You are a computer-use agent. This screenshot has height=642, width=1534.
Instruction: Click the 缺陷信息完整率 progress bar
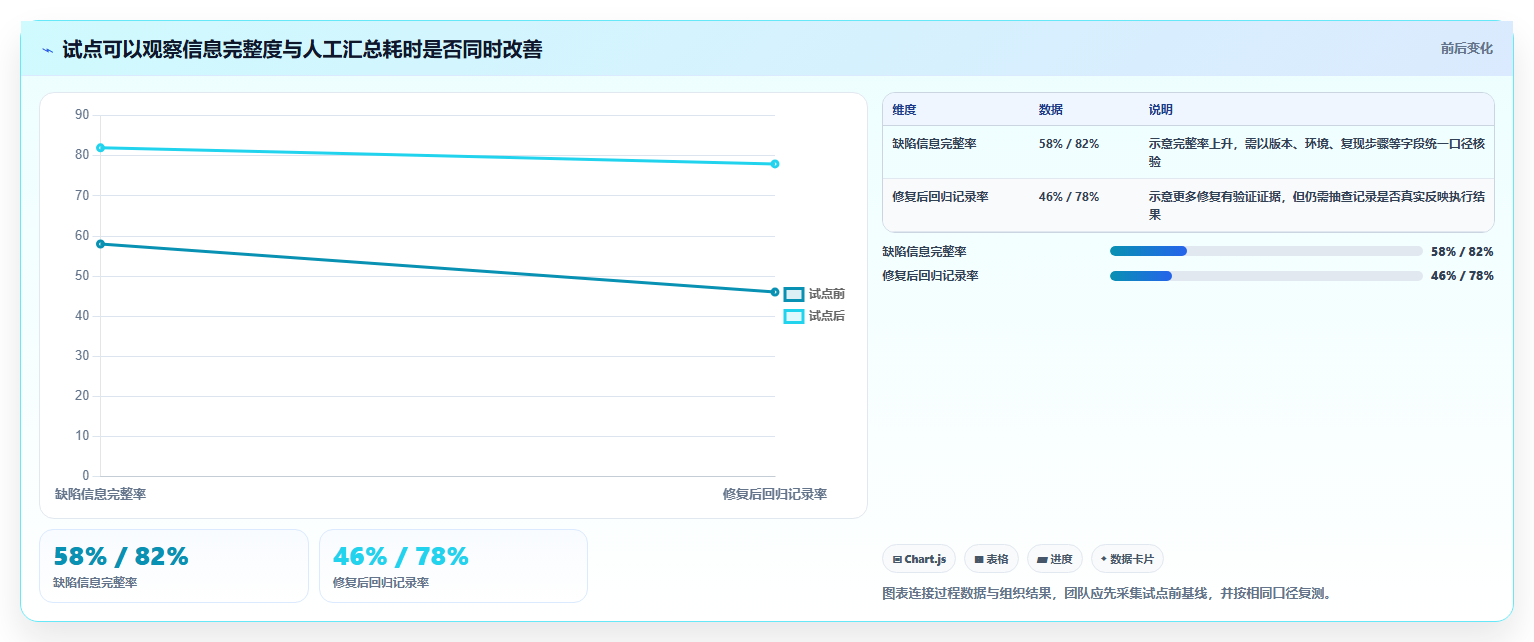1266,251
